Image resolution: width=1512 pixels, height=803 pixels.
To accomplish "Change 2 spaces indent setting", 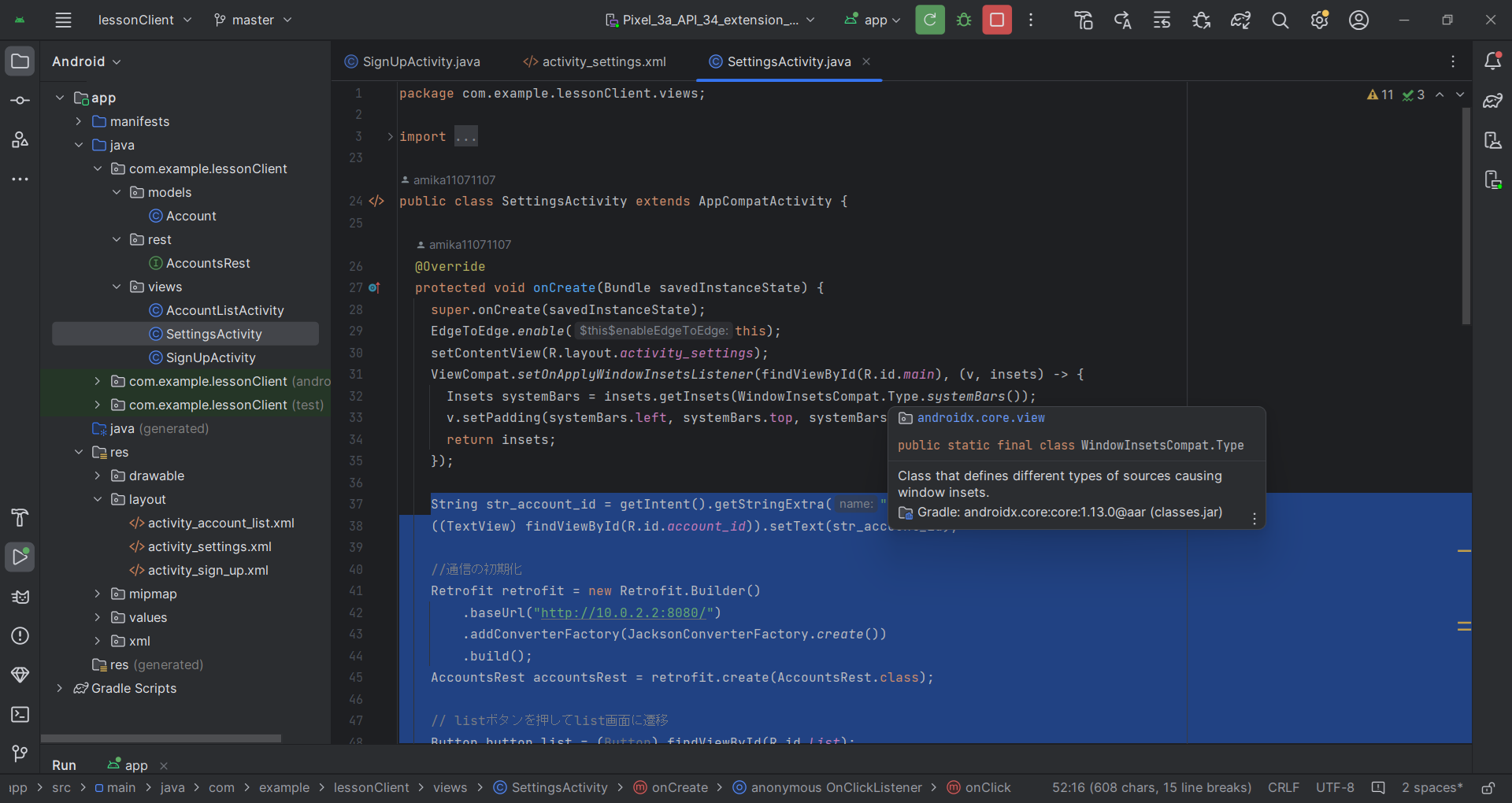I will [x=1432, y=787].
